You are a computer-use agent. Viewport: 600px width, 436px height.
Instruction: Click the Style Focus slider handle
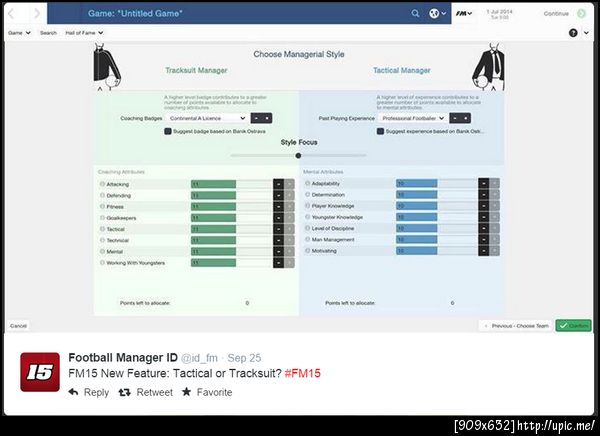pos(298,155)
